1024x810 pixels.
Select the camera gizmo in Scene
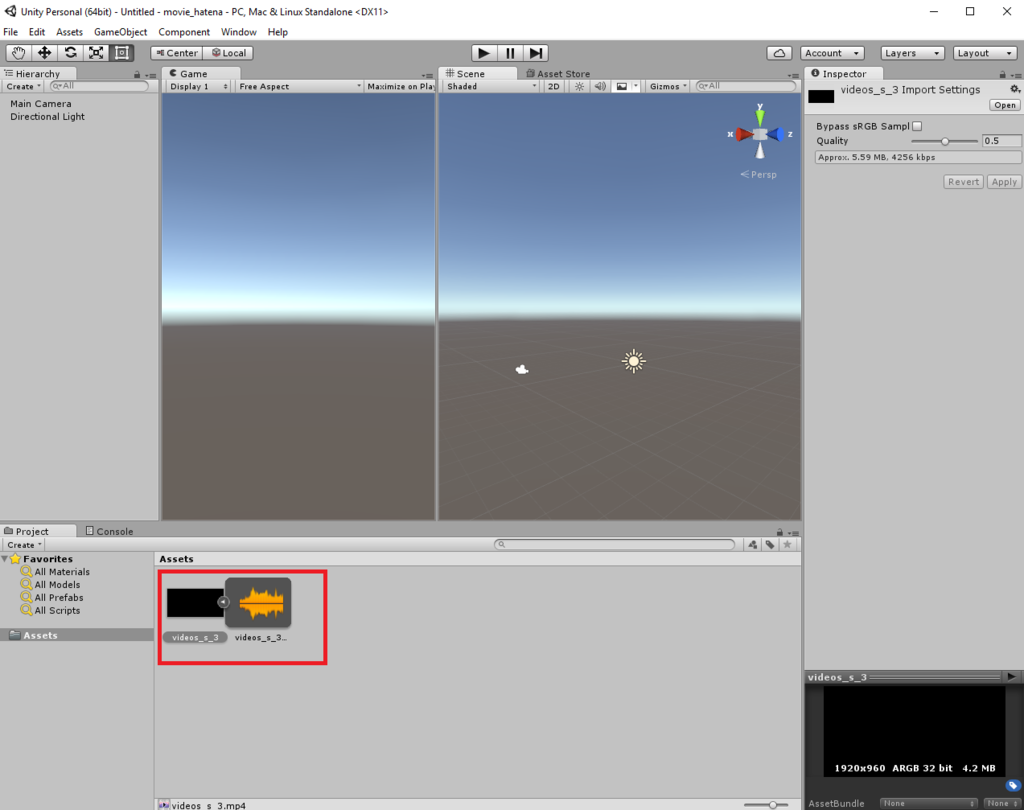tap(522, 370)
